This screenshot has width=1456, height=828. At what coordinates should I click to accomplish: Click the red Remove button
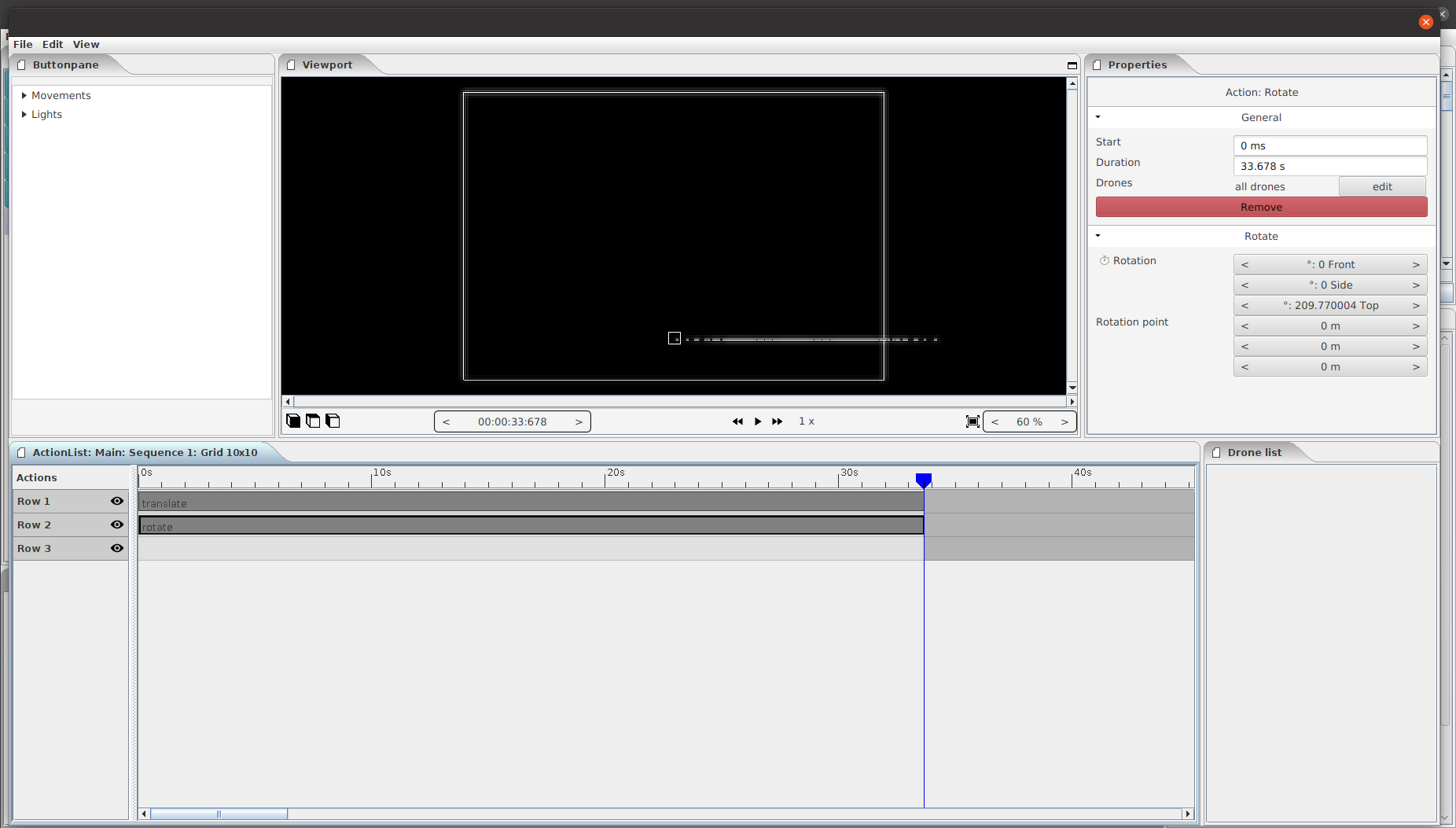tap(1261, 207)
